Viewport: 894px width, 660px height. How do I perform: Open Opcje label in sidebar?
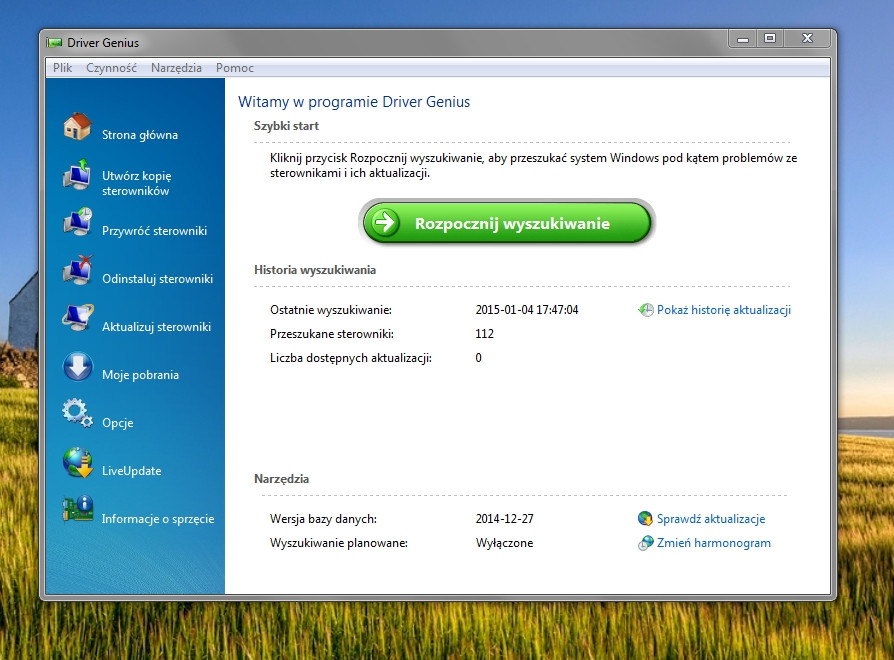[x=117, y=423]
